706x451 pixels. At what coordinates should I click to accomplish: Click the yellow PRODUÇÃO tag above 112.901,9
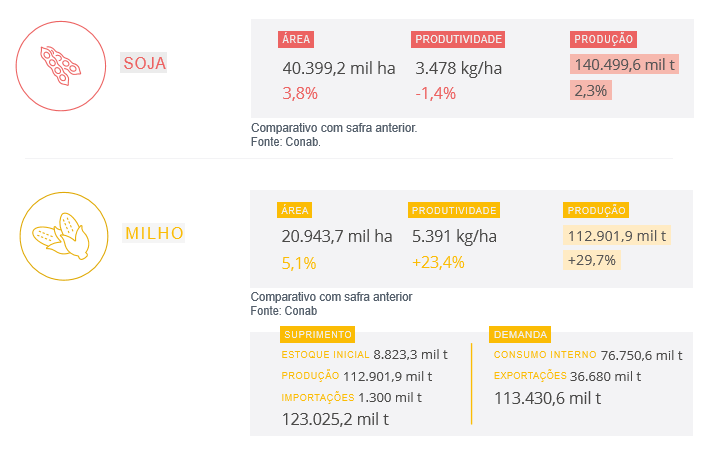597,210
